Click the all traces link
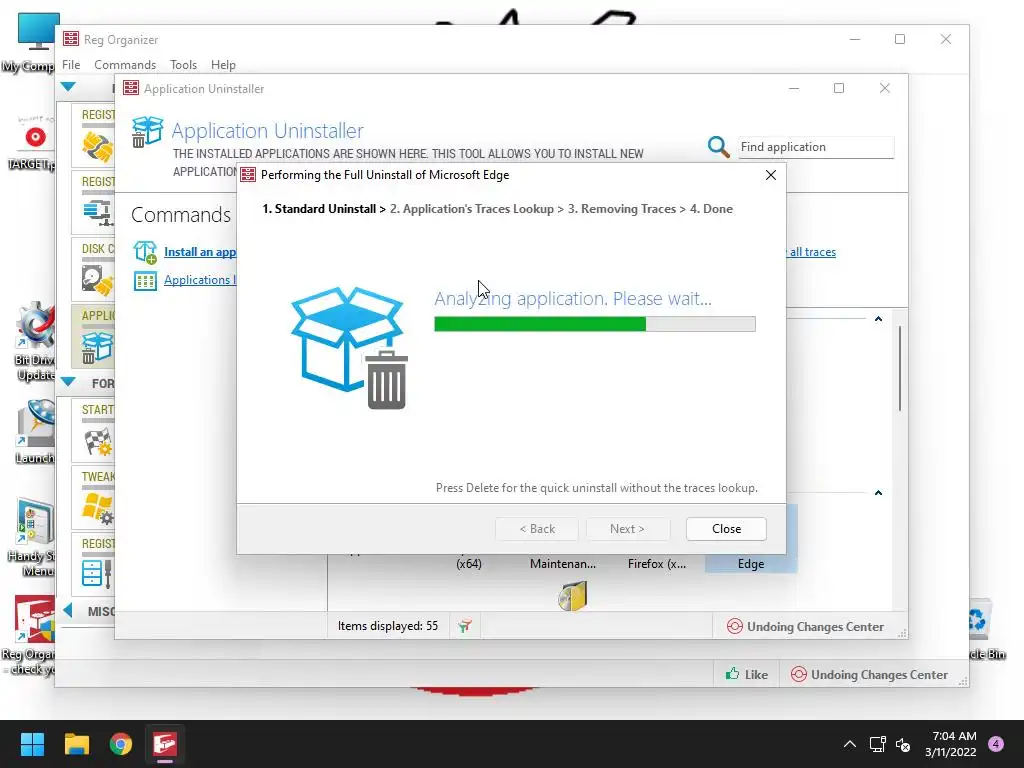 [812, 251]
